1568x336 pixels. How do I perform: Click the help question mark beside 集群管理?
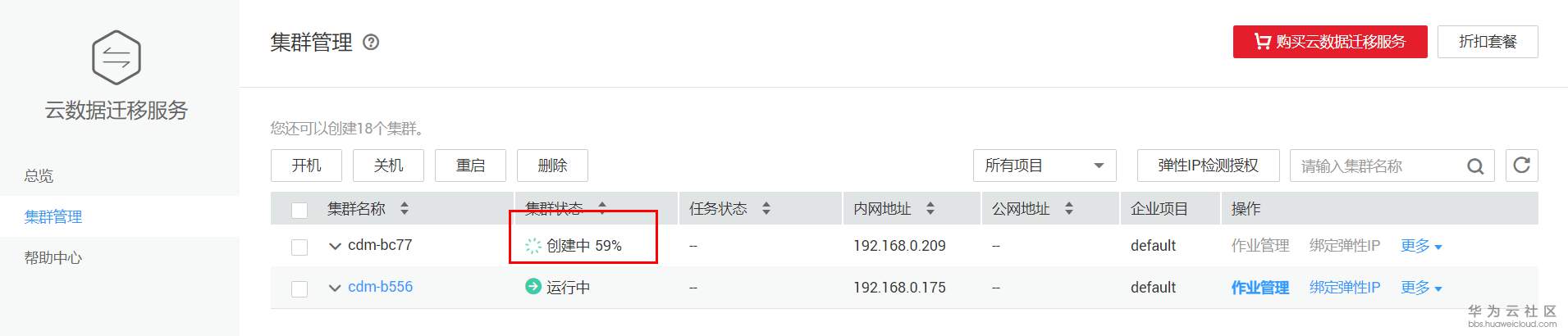[371, 43]
